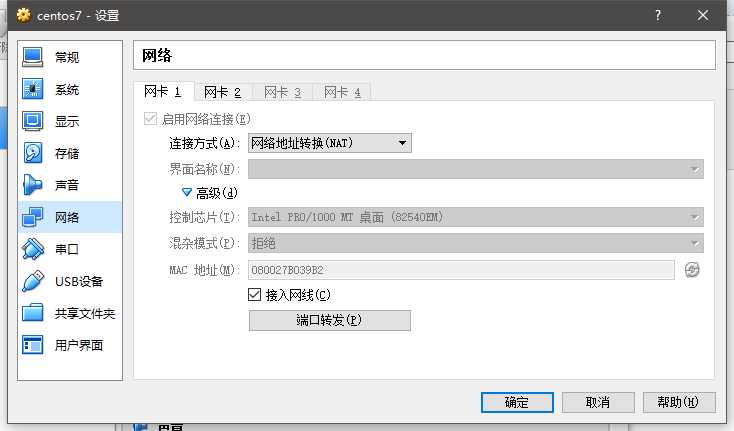The image size is (734, 431).
Task: Open the 界面名称(N) dropdown
Action: coord(476,169)
